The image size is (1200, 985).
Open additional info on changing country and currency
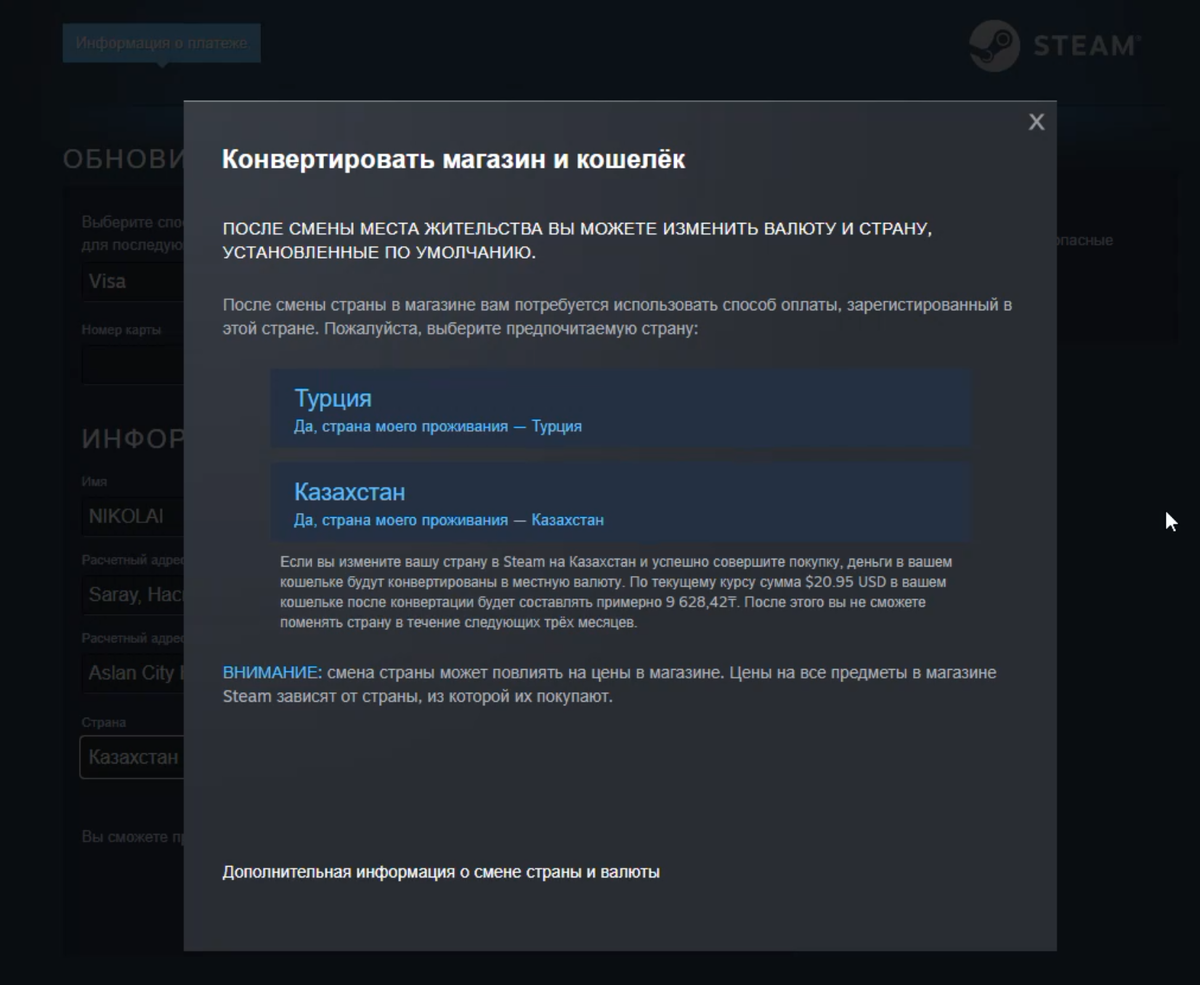tap(441, 872)
